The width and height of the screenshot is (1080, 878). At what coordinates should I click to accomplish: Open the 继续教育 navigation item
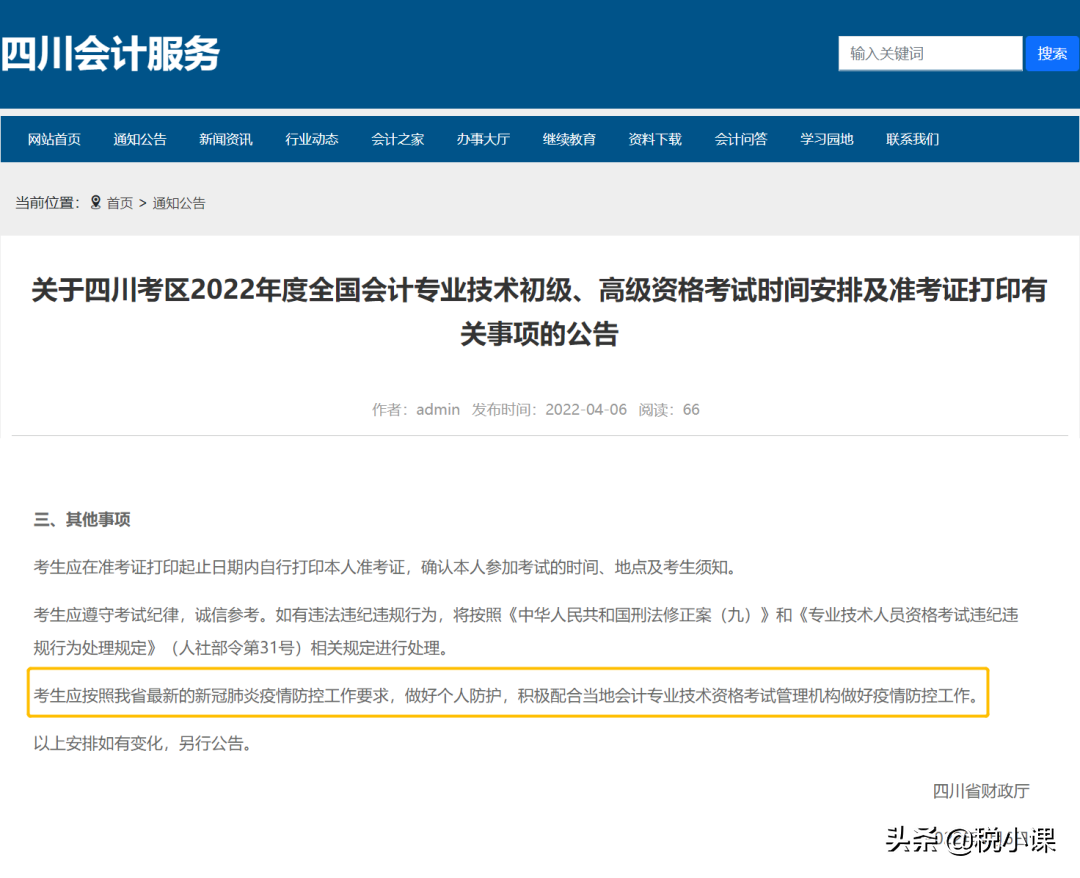pyautogui.click(x=569, y=139)
